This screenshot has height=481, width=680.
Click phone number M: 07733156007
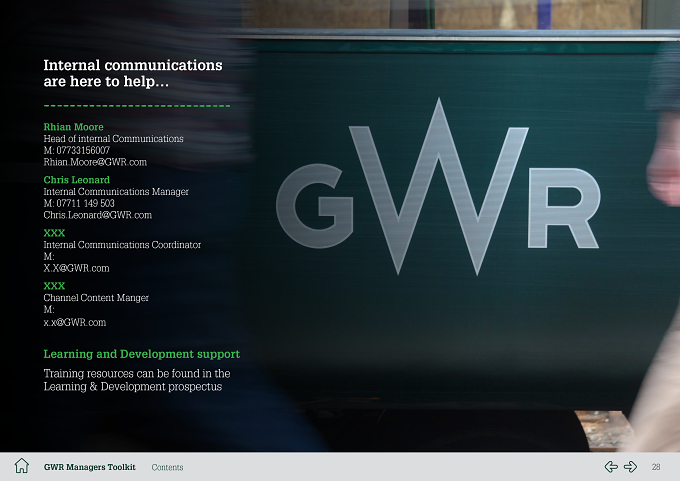77,151
